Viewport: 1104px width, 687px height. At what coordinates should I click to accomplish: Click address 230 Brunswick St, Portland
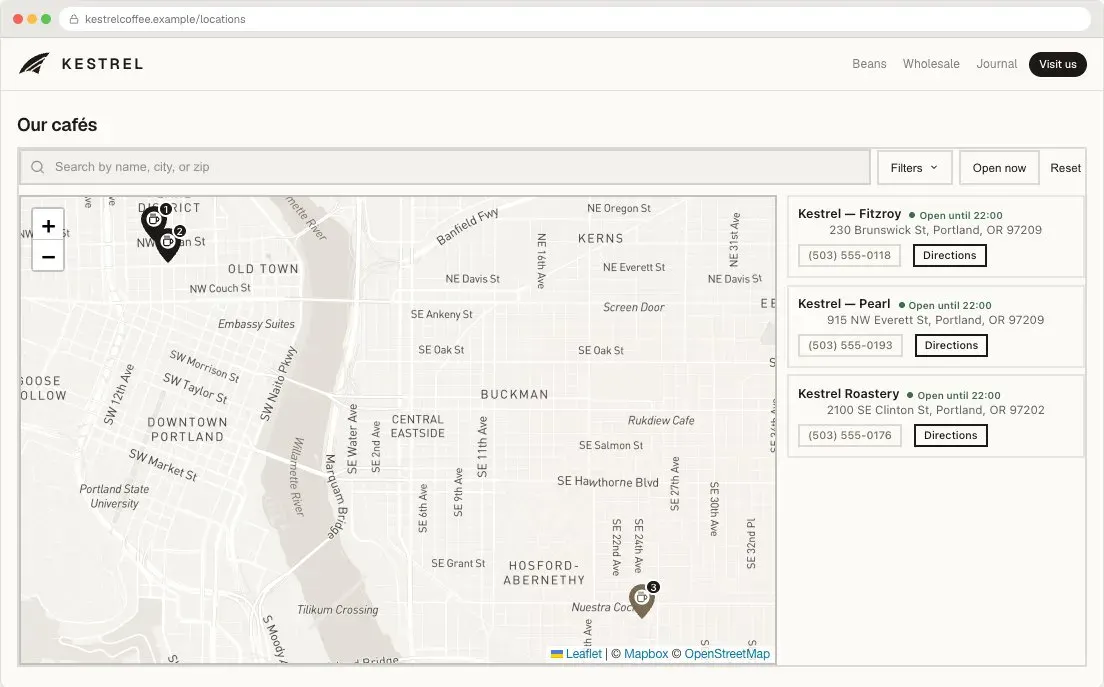(x=935, y=230)
